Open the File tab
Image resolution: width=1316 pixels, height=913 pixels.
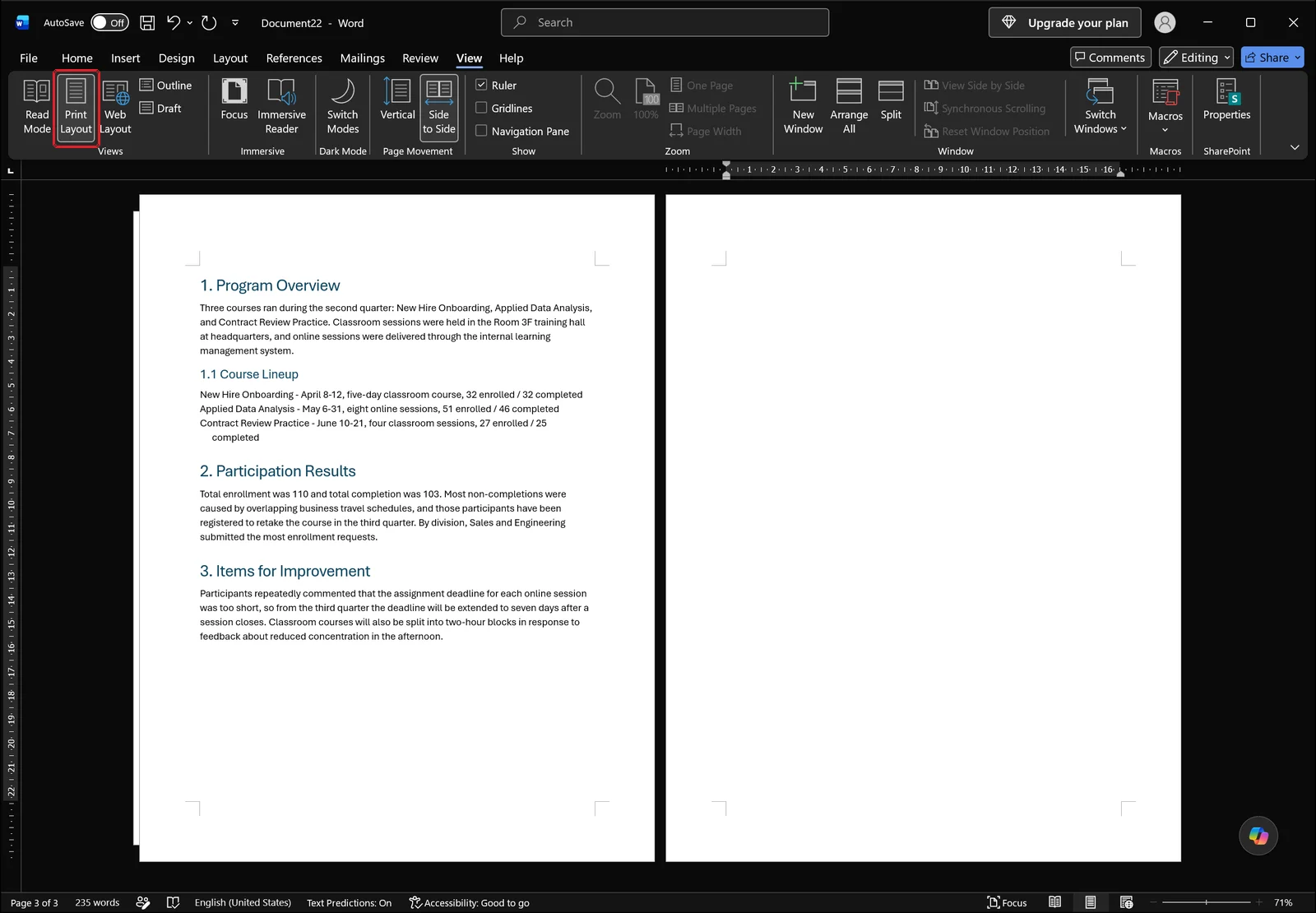pyautogui.click(x=29, y=58)
